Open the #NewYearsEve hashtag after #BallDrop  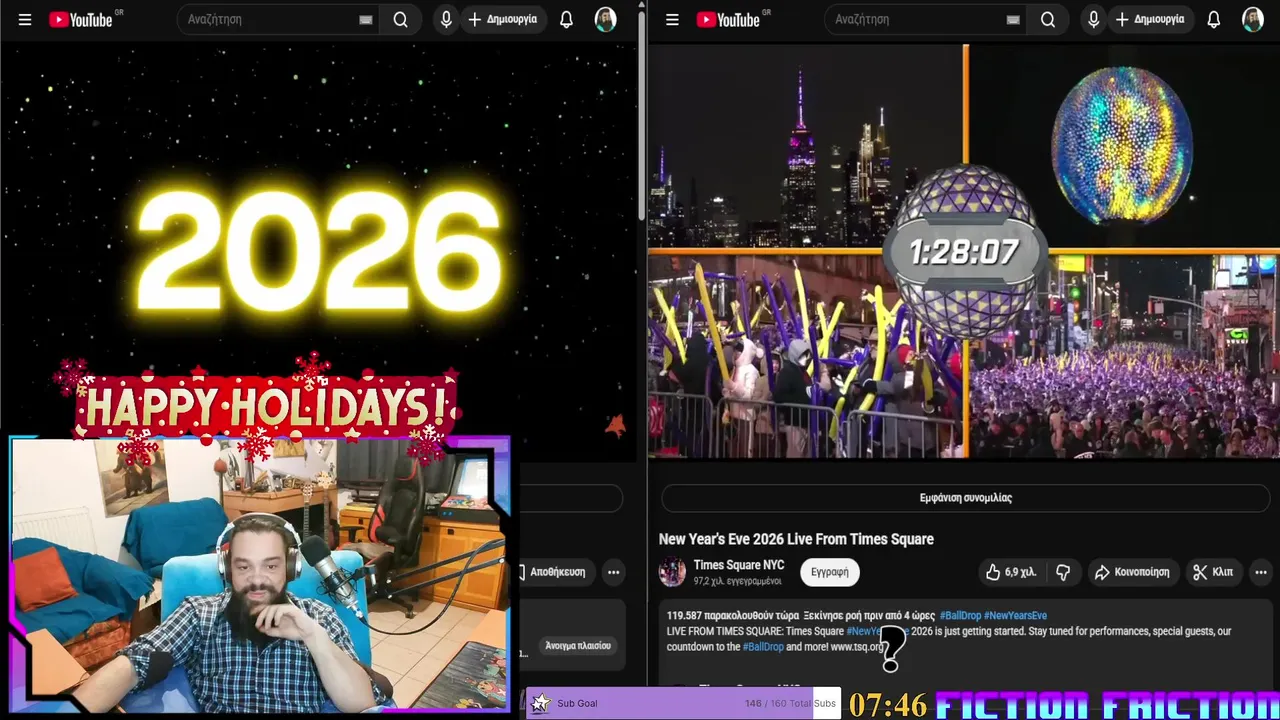tap(1015, 615)
